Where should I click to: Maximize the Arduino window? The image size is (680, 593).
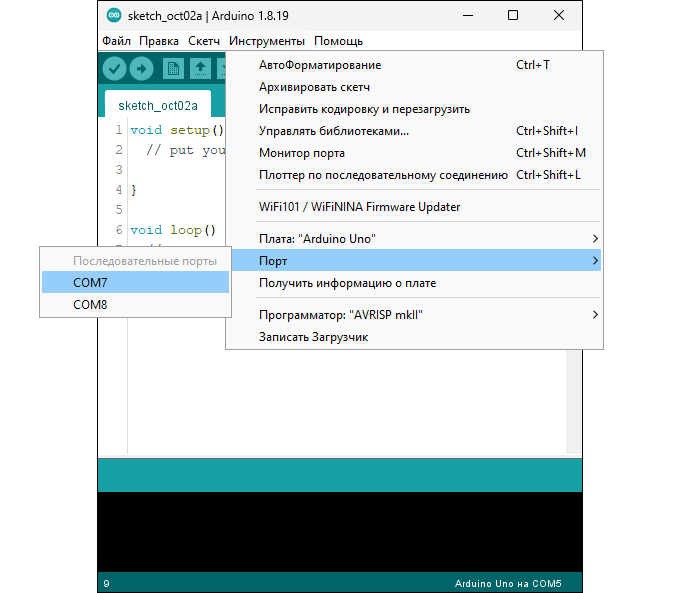513,16
